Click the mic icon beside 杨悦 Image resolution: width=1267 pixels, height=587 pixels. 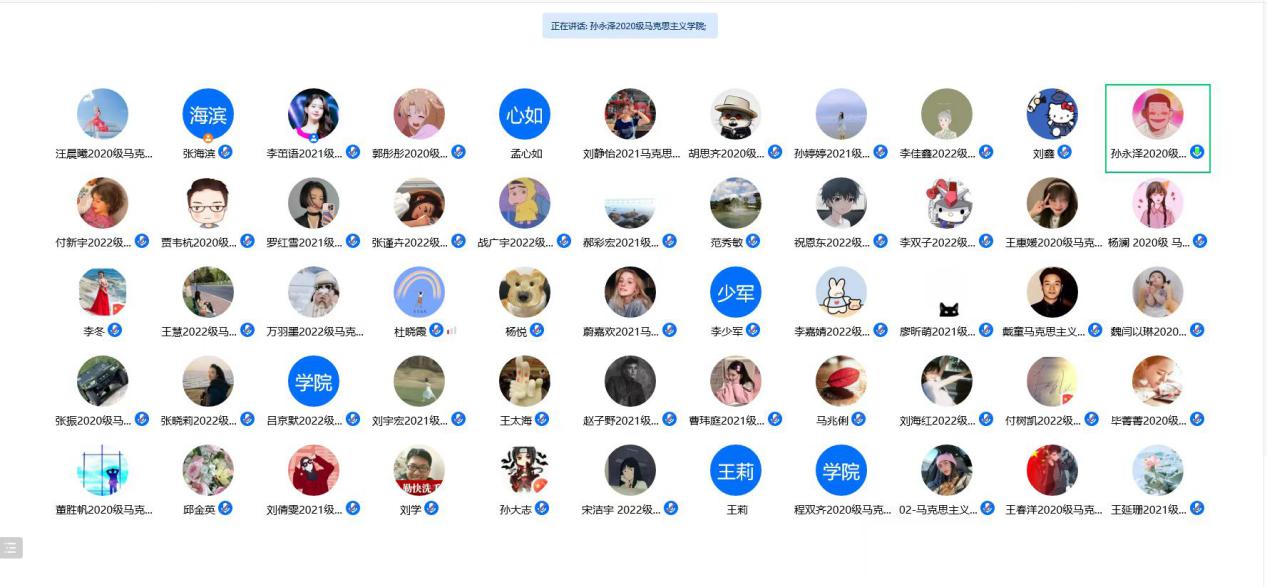[537, 330]
